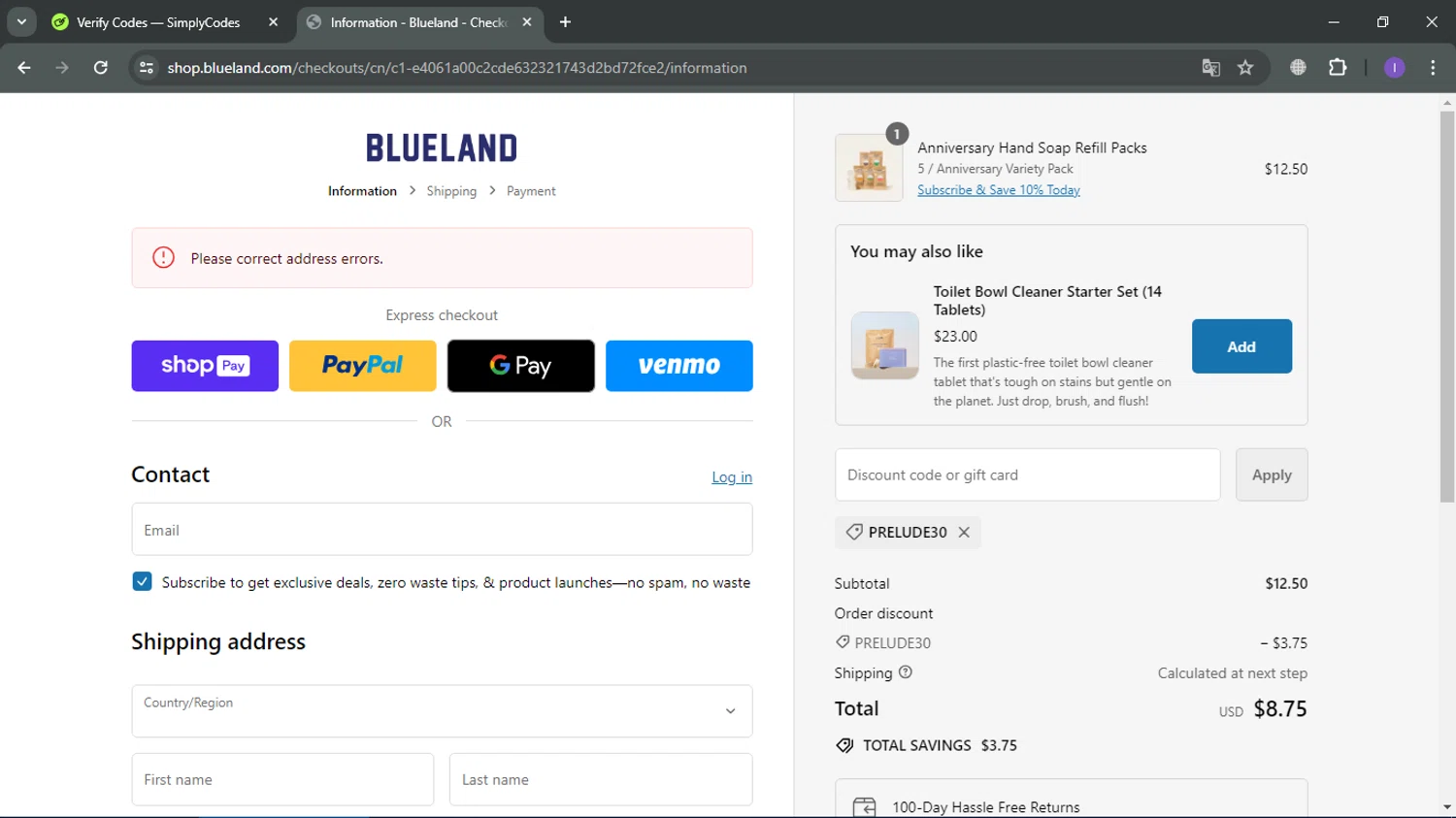Uncheck the subscribe to exclusive deals checkbox
1456x818 pixels.
(142, 581)
